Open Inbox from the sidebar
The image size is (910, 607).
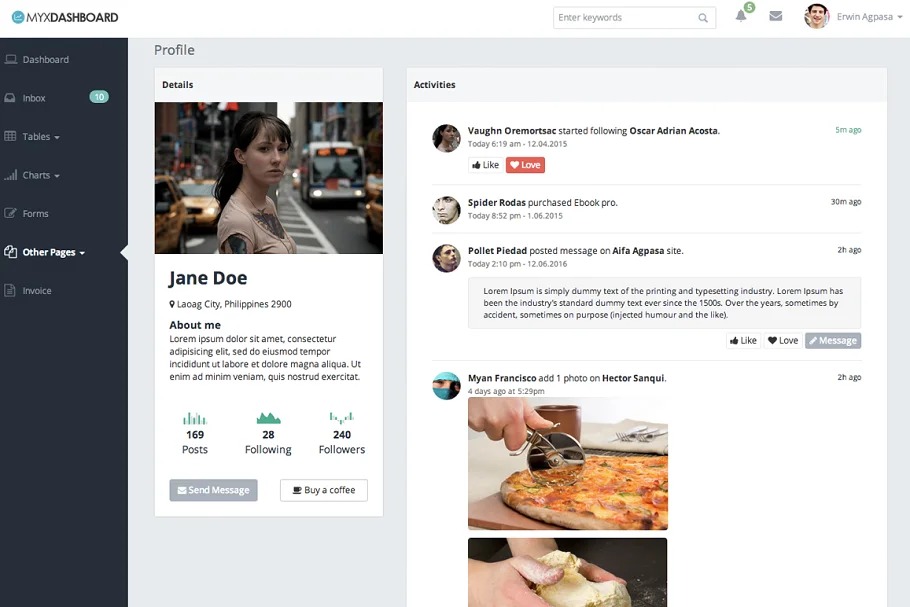click(x=34, y=98)
